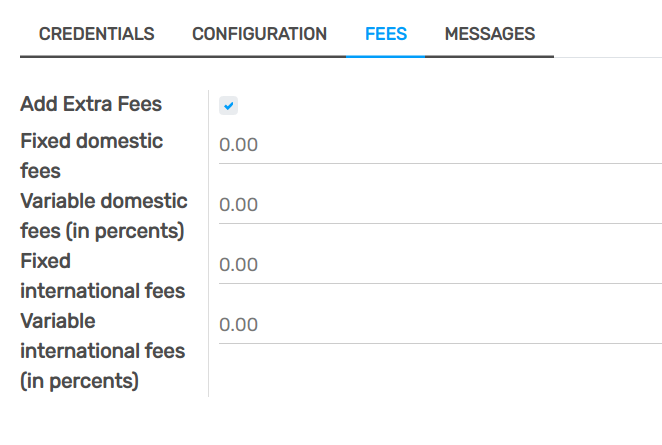Click the Fixed international fees label

pyautogui.click(x=102, y=275)
